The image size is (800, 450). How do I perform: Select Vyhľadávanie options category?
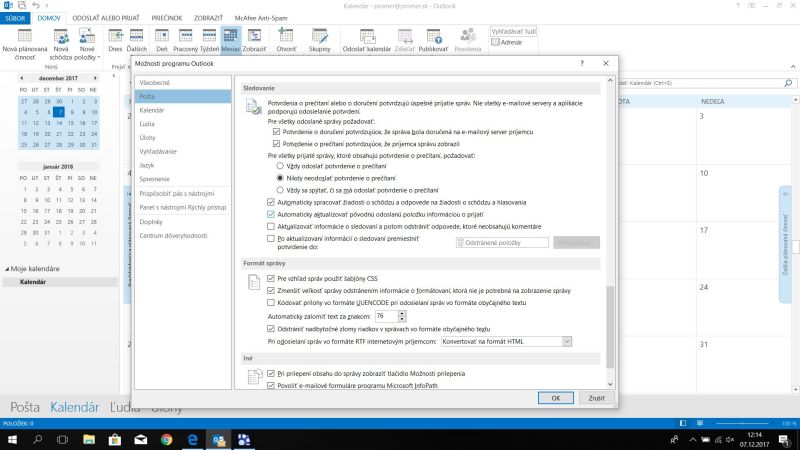[183, 152]
